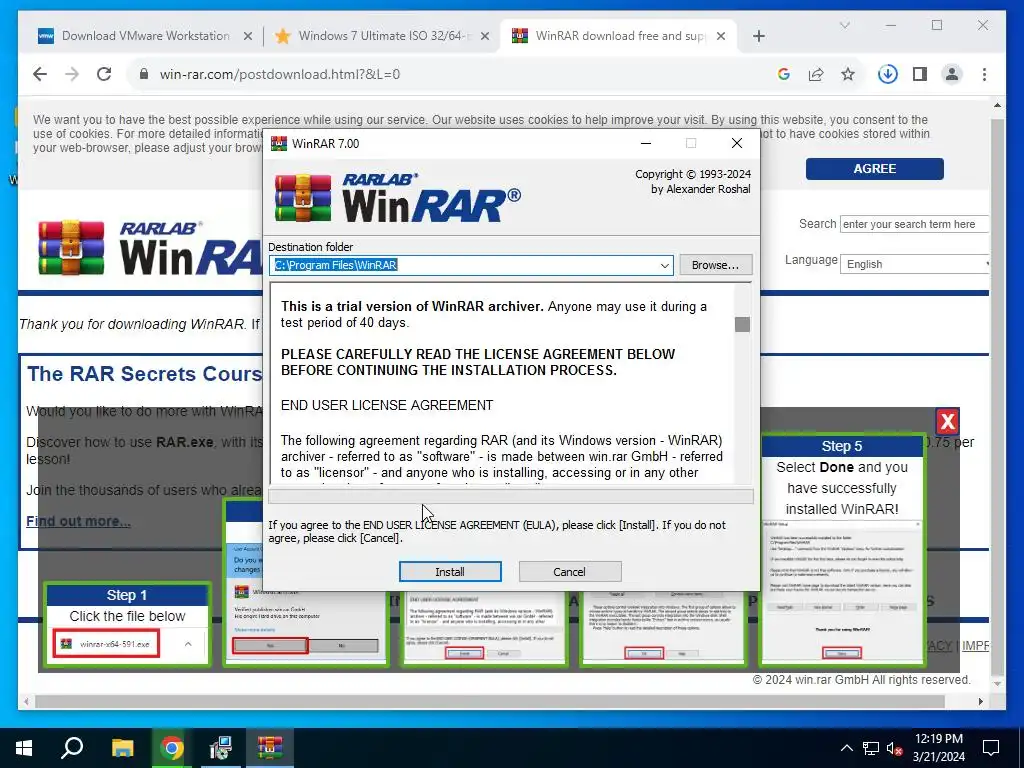Click the share page icon
This screenshot has width=1024, height=768.
click(x=816, y=74)
